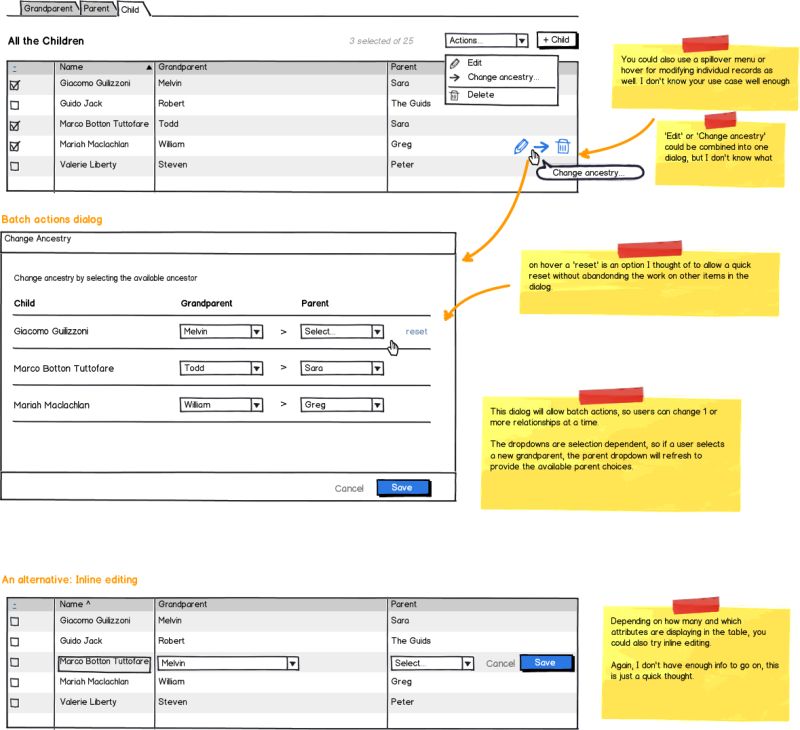Click the arrow icon beside Change ancestry entry
The width and height of the screenshot is (800, 730).
(455, 77)
